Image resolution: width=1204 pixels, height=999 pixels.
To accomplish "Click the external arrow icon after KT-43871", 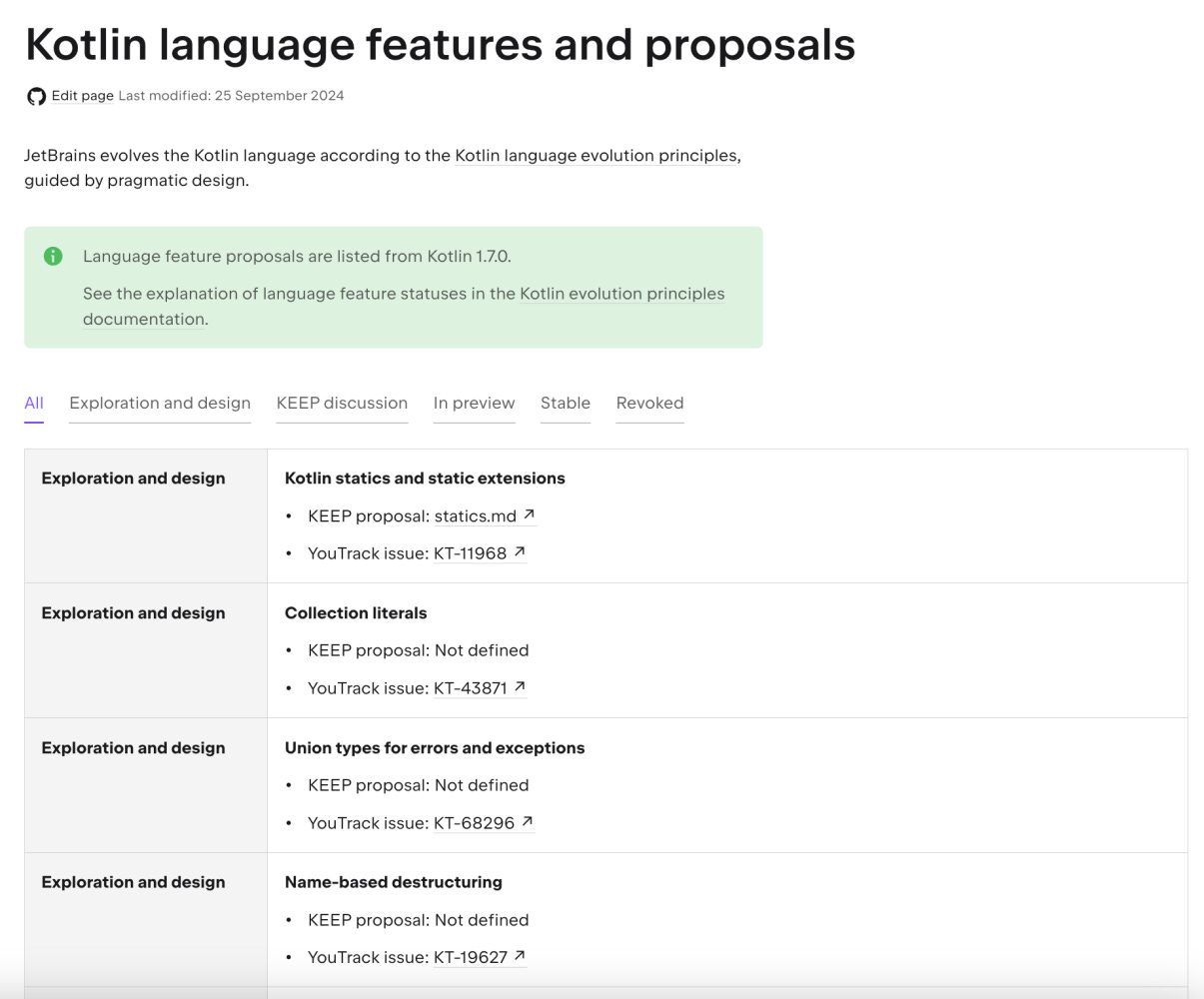I will click(520, 687).
